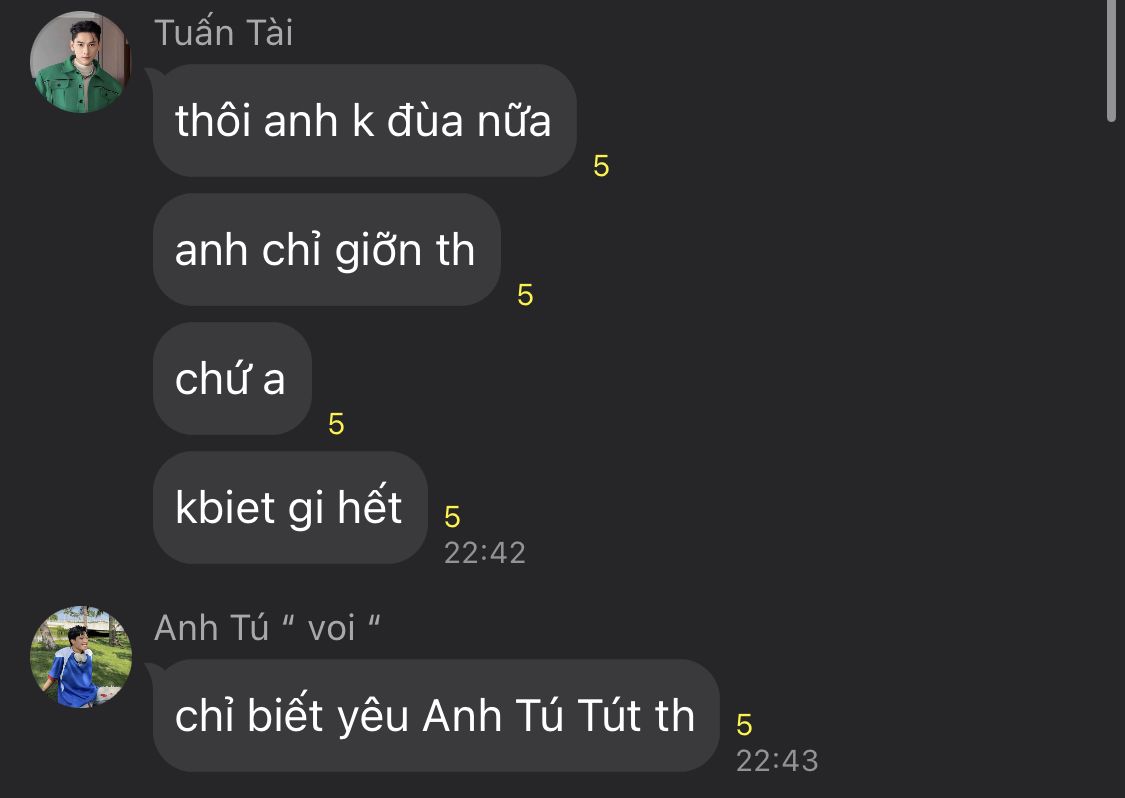1125x798 pixels.
Task: Select message bubble 'kbiet gi hết'
Action: click(290, 507)
